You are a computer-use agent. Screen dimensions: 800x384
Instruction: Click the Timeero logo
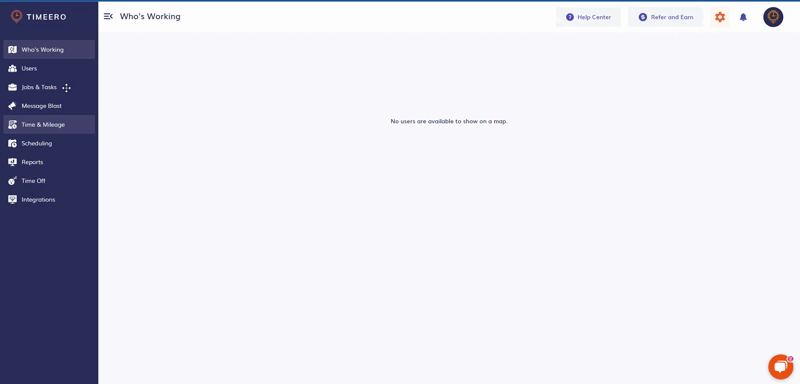39,17
